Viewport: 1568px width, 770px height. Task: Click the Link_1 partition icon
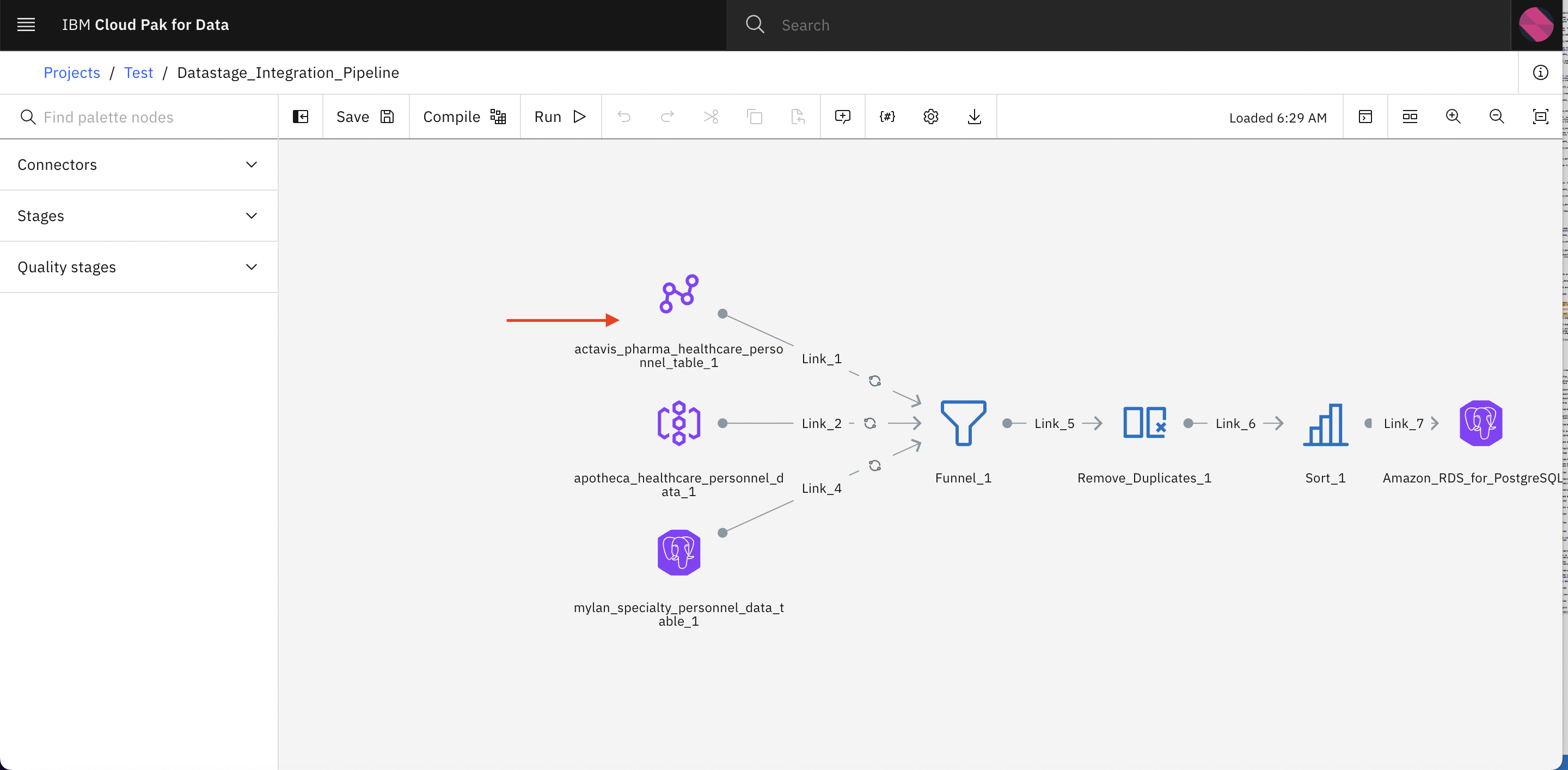[875, 381]
